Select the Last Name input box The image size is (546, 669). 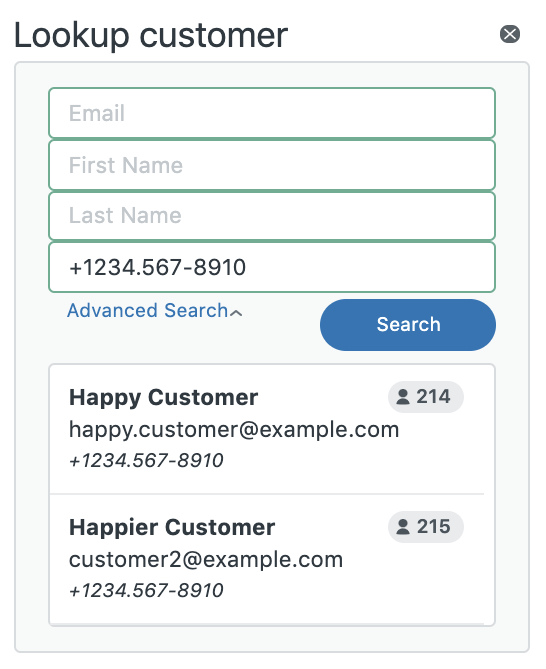(x=272, y=215)
